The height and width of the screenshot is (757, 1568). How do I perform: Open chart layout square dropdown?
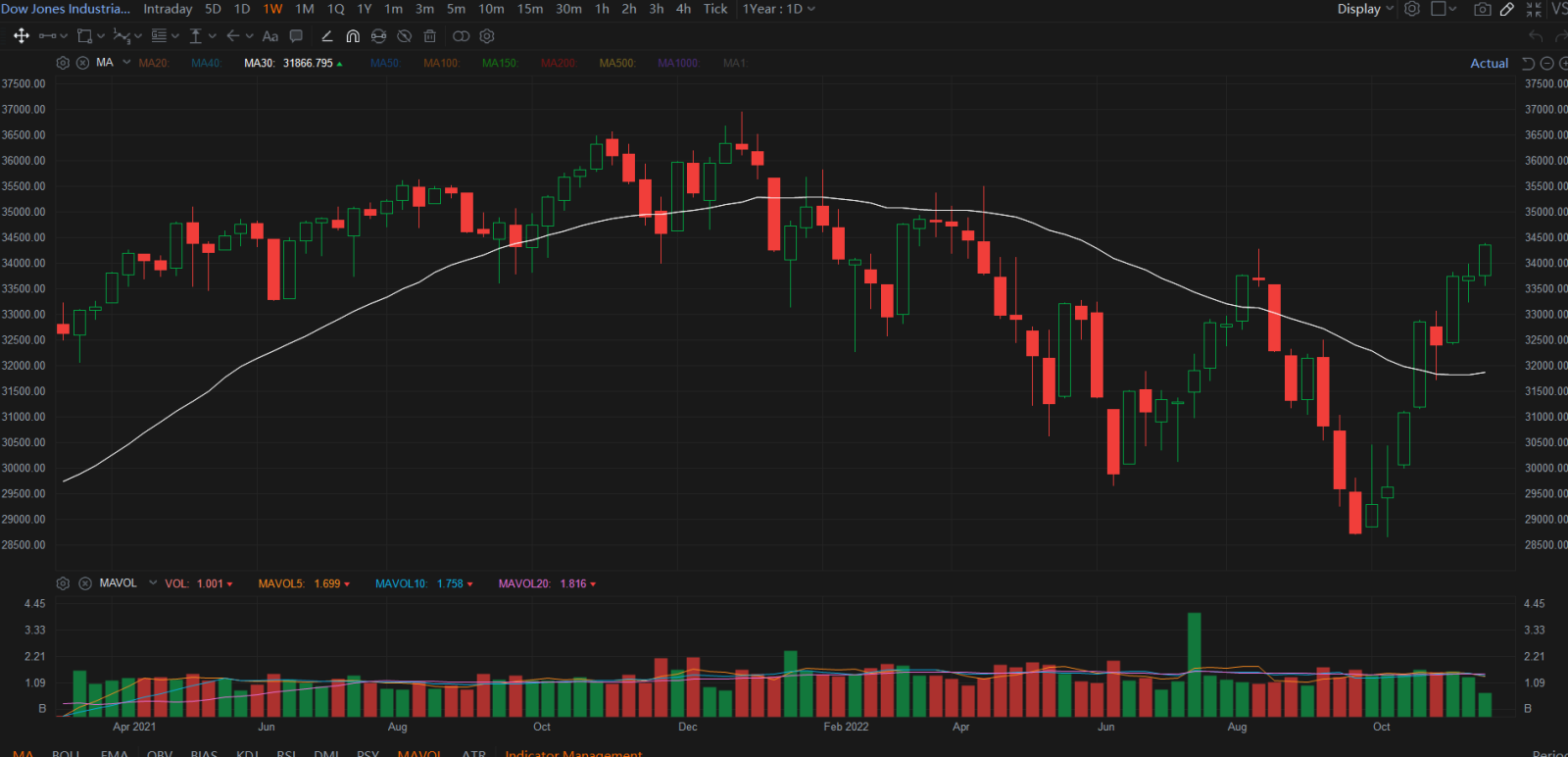(1444, 9)
